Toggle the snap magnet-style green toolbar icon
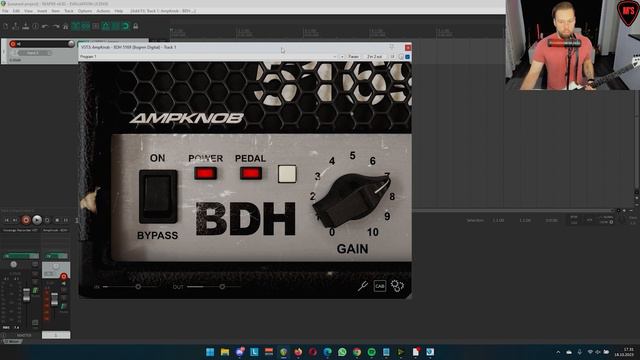Screen dimensions: 640x360 [x=126, y=26]
